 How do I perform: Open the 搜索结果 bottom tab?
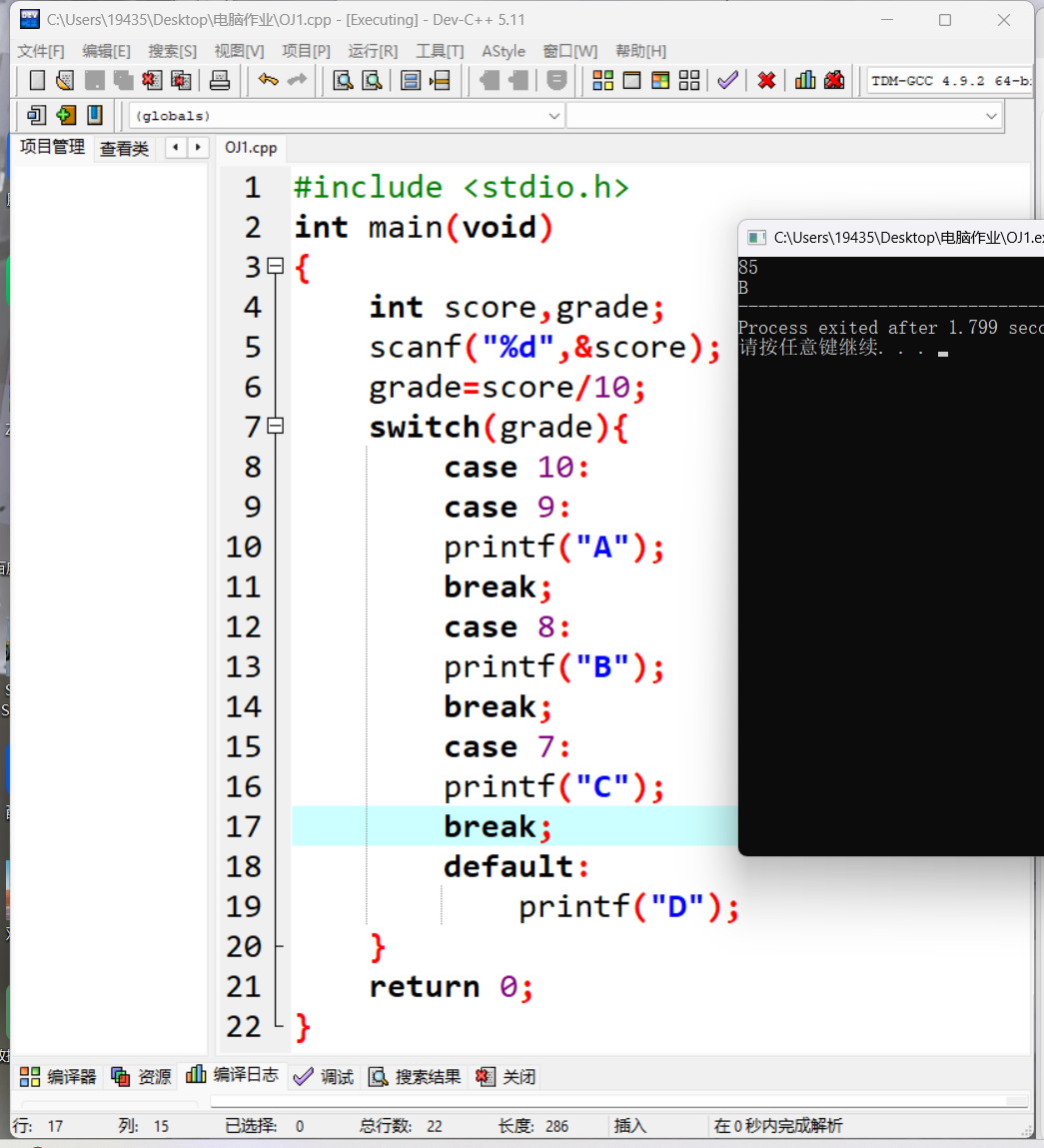click(415, 1076)
